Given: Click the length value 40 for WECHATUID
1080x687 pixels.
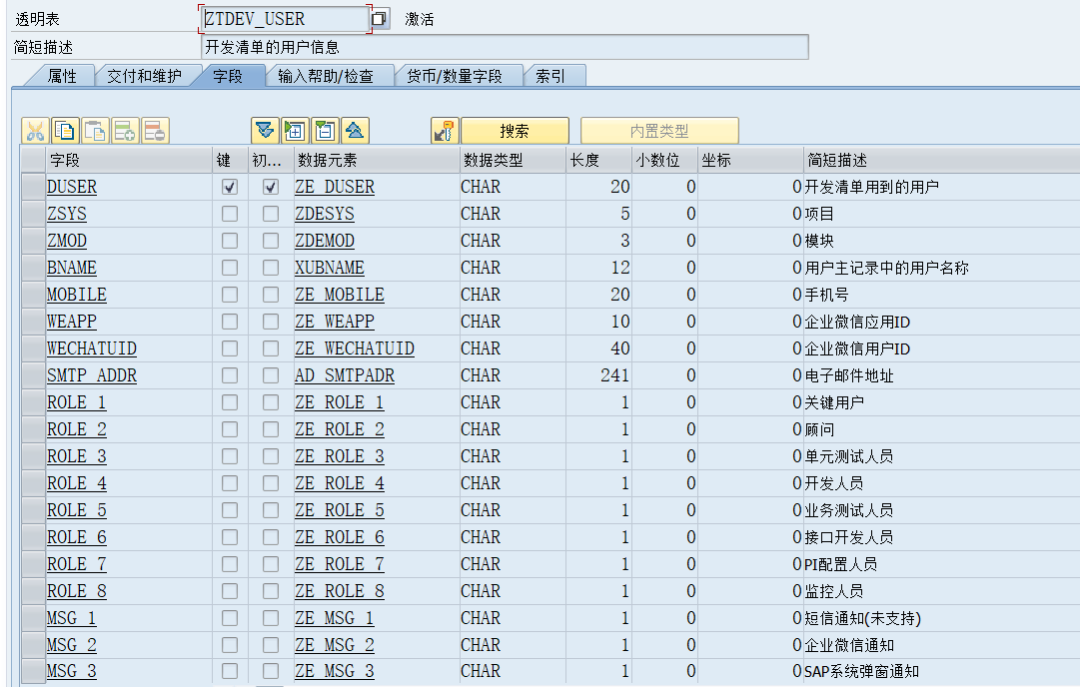Looking at the screenshot, I should coord(620,349).
